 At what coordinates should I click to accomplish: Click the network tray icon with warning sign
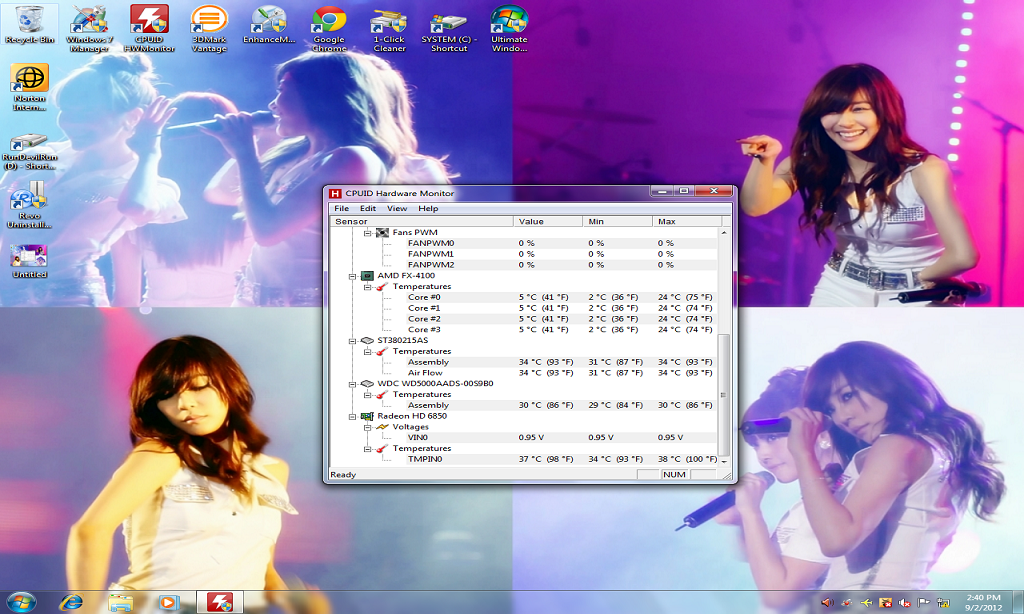943,603
